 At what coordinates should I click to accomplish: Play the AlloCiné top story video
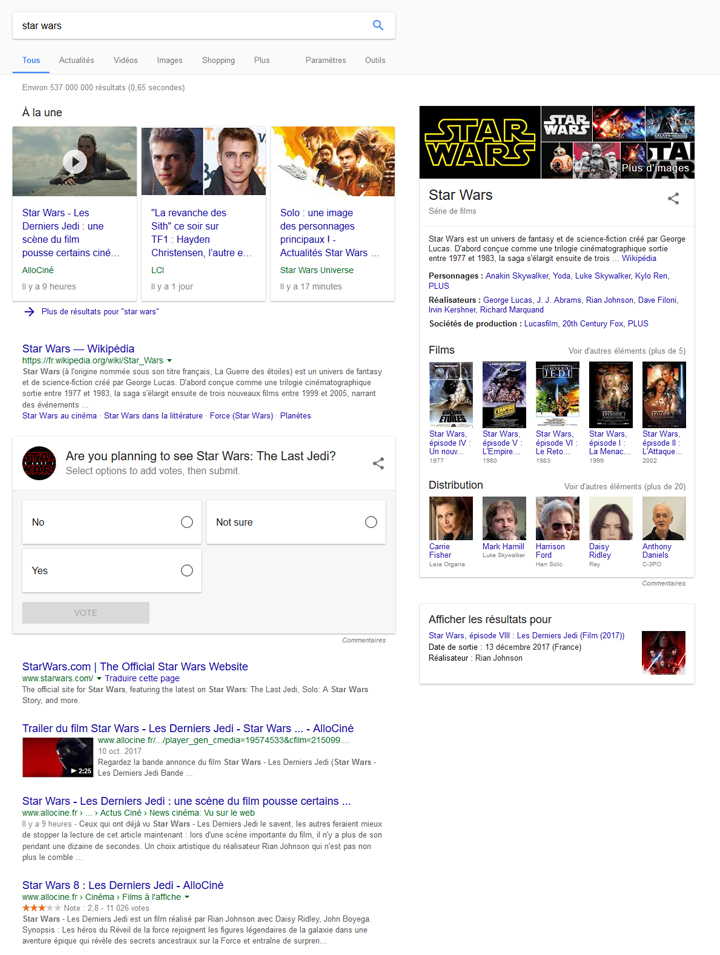[x=75, y=161]
